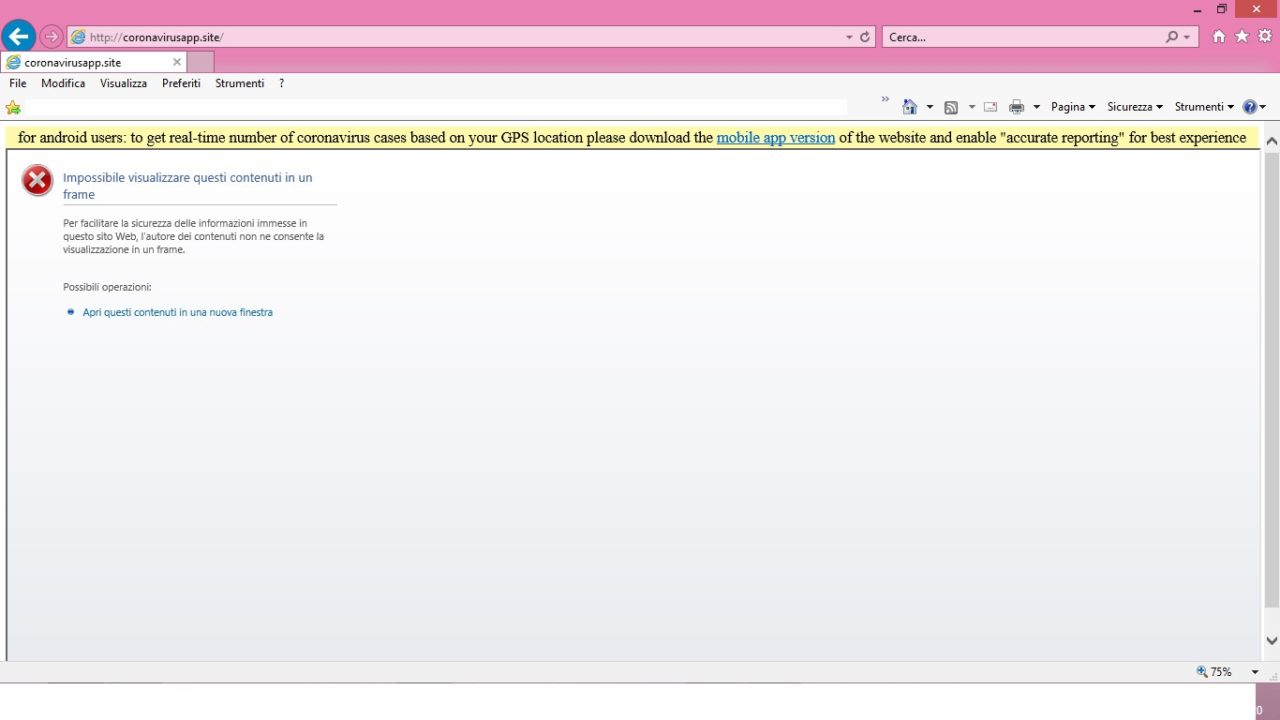Open the Read mail icon
The width and height of the screenshot is (1280, 720).
tap(989, 106)
